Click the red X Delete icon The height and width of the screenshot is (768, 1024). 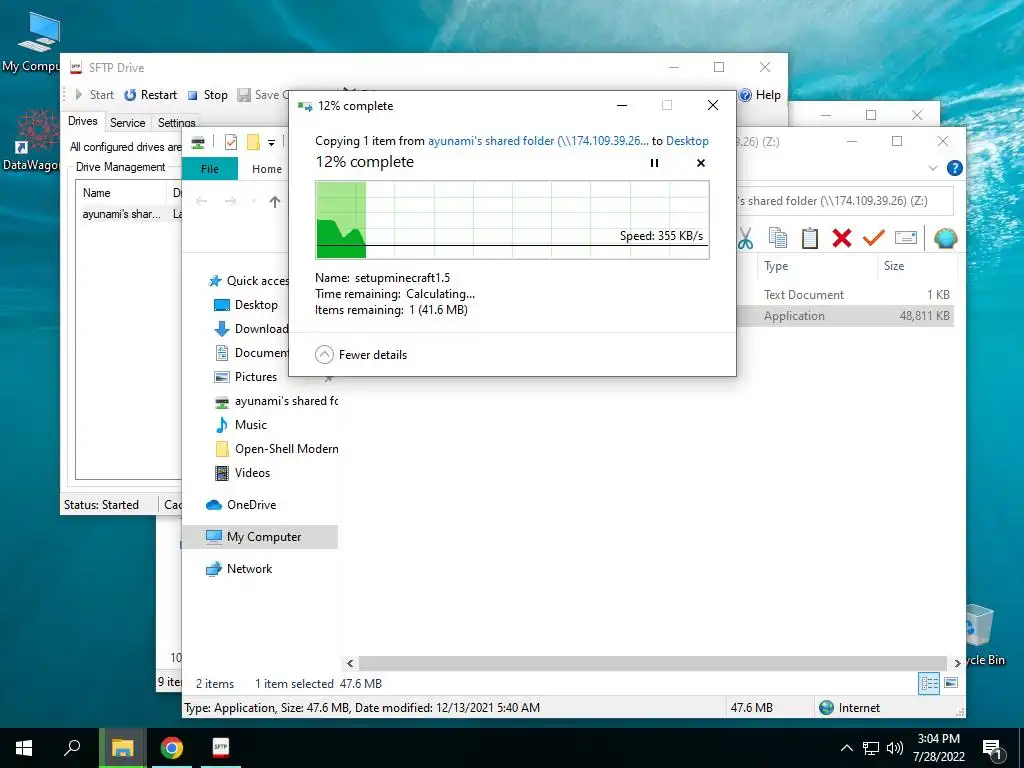tap(842, 238)
